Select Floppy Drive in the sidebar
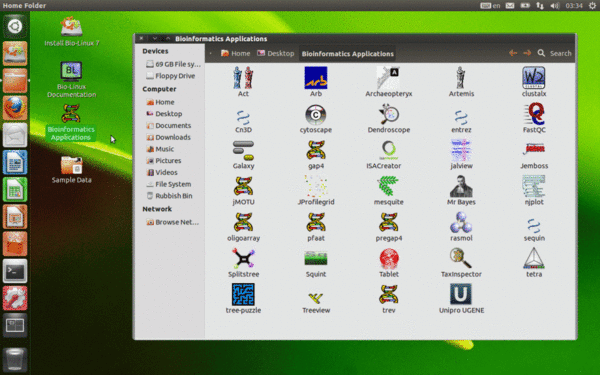The image size is (600, 375). (x=170, y=76)
